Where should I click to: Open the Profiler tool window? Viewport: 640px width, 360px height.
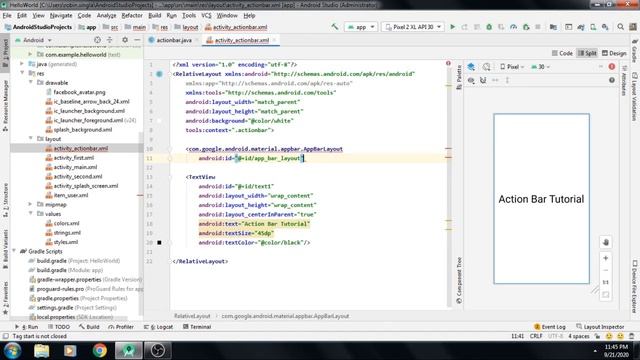[121, 327]
